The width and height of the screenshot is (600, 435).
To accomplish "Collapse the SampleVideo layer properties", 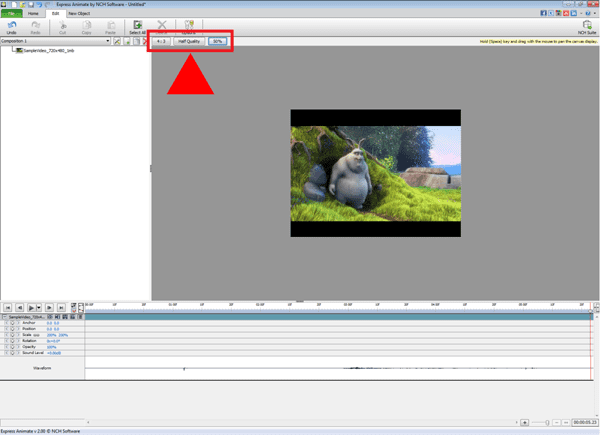I will click(x=5, y=317).
